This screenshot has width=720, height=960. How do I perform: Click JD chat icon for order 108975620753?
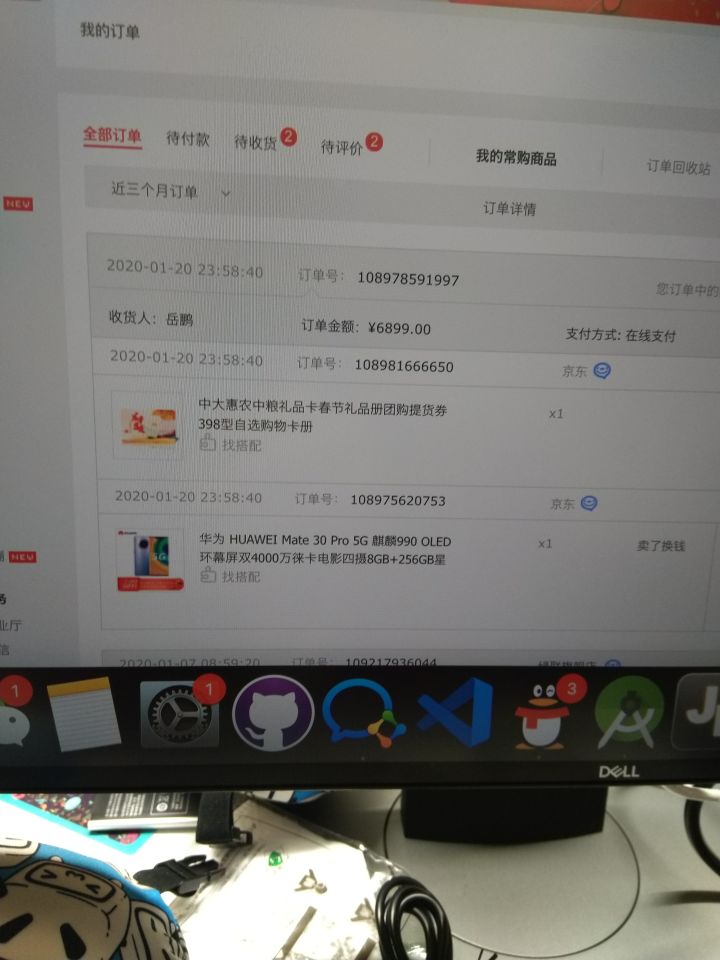pyautogui.click(x=589, y=503)
